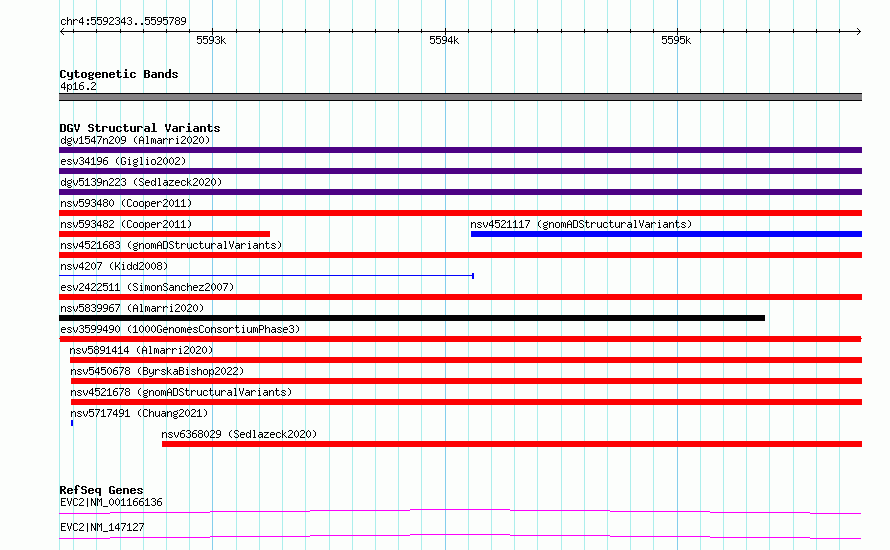Image resolution: width=890 pixels, height=550 pixels.
Task: Click nsv593480 (Cooper2011) label
Action: click(x=126, y=203)
